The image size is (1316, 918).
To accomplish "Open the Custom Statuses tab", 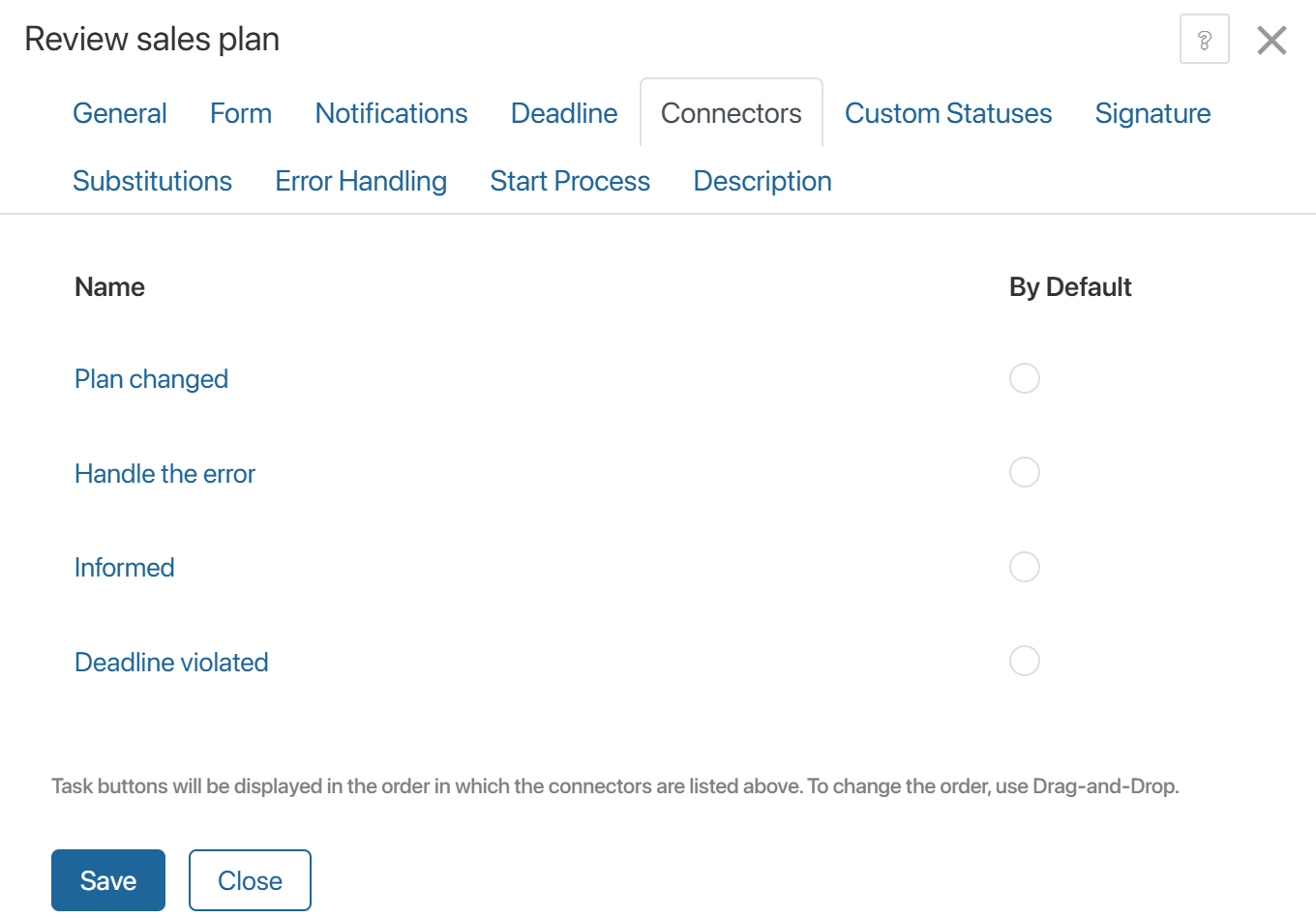I will point(948,113).
